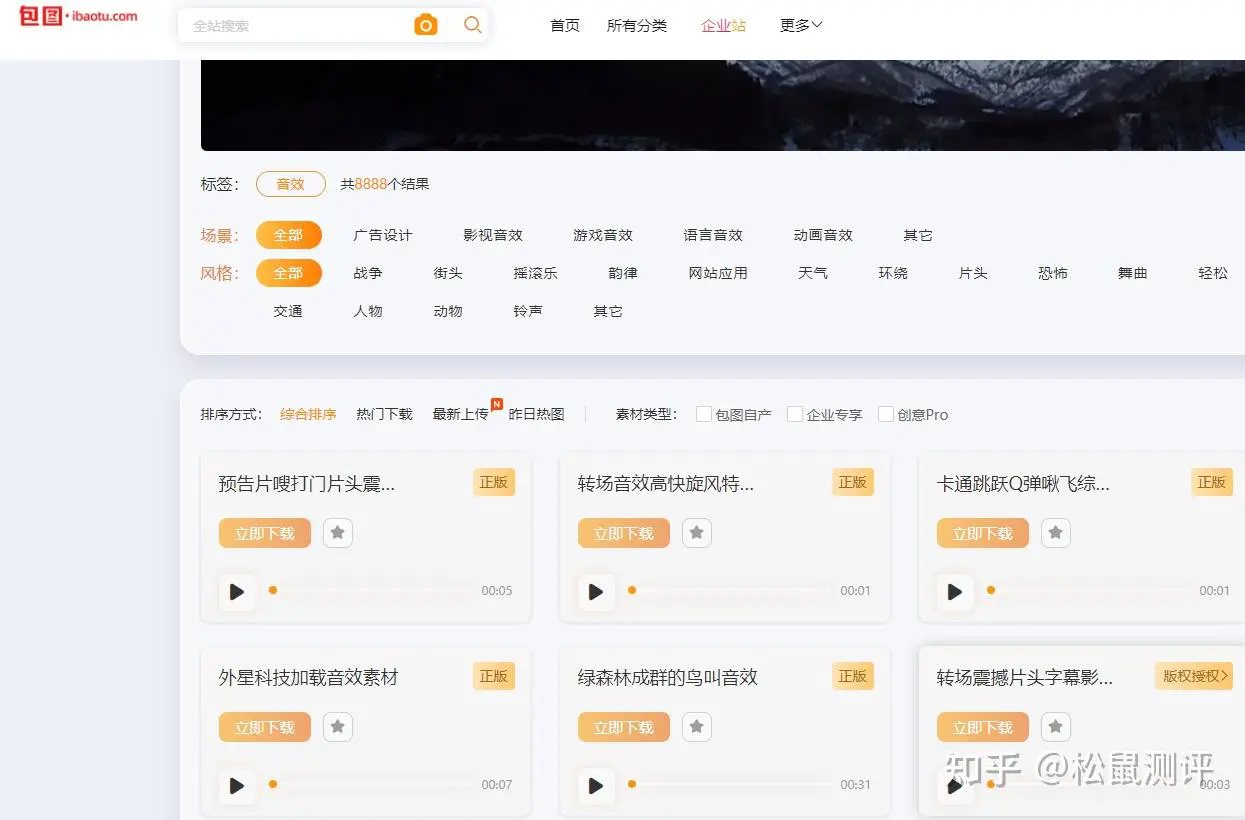Click the mountain banner image

[x=723, y=105]
